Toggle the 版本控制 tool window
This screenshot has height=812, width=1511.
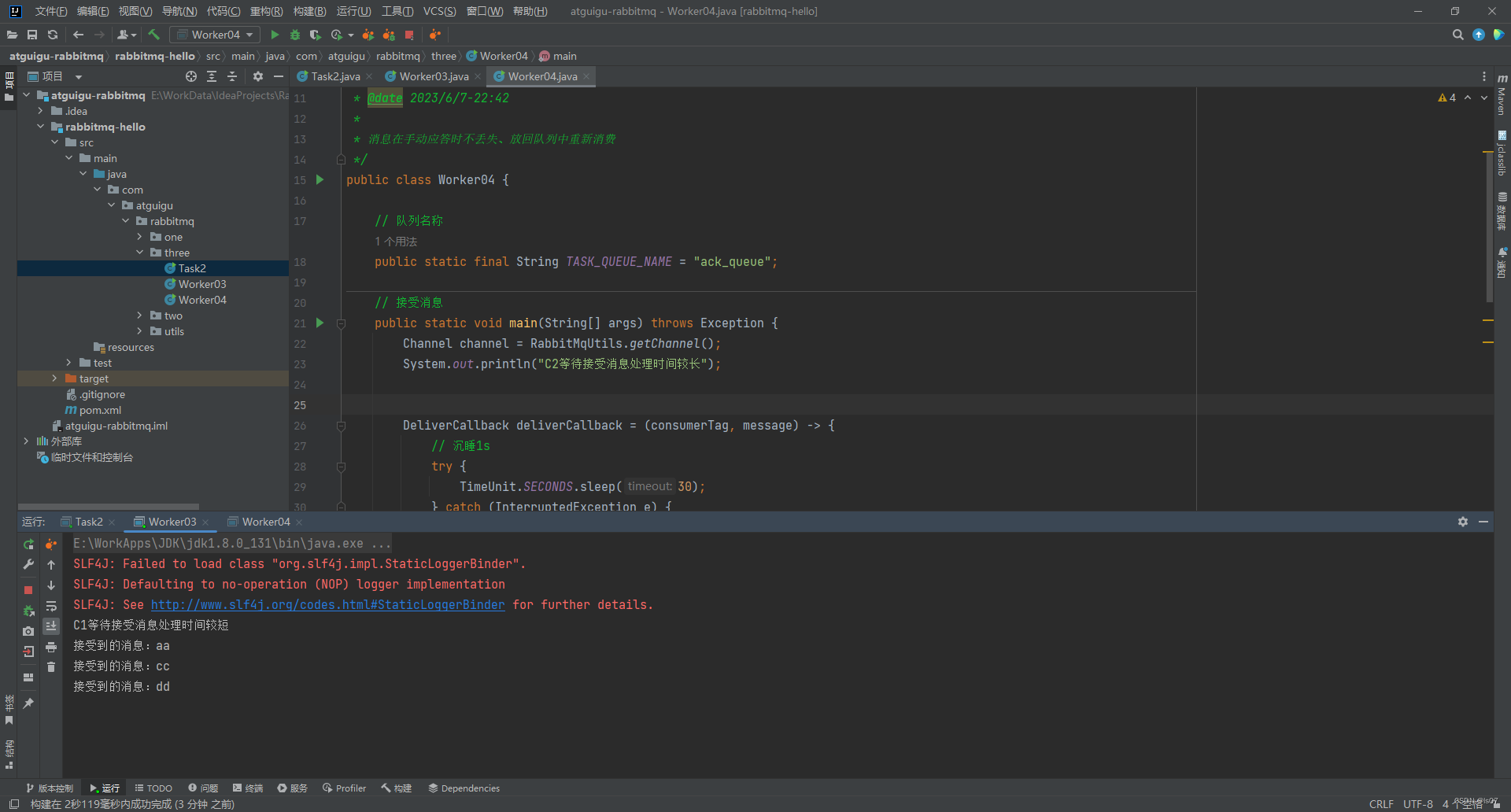(x=50, y=788)
